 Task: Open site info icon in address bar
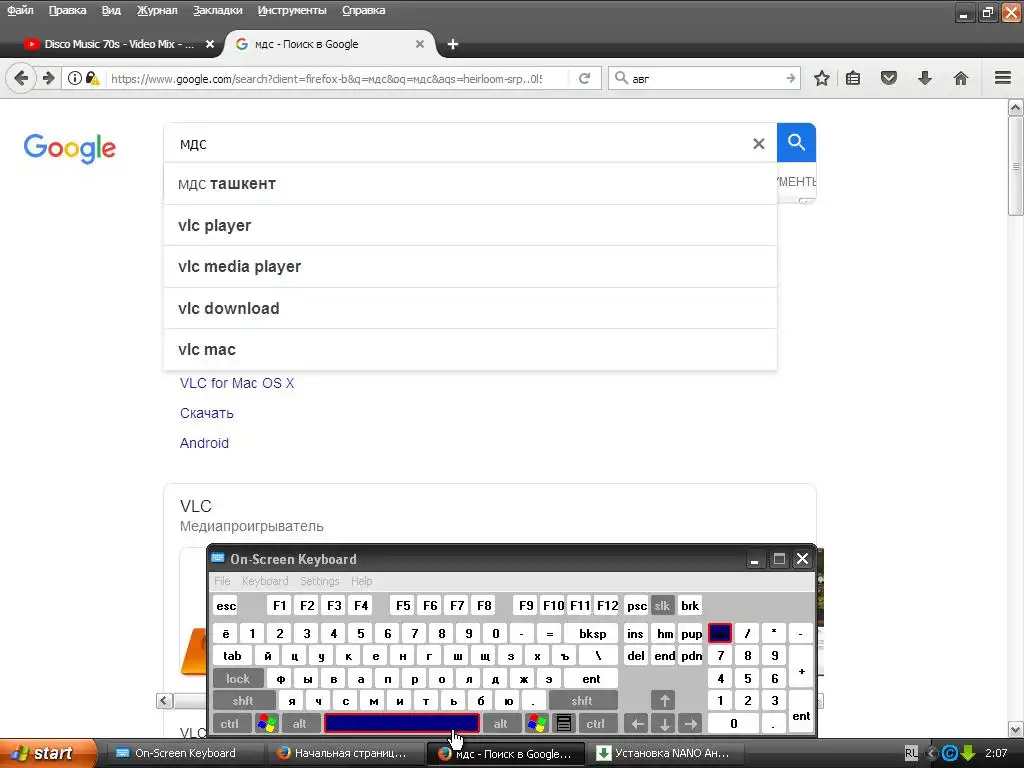coord(75,78)
